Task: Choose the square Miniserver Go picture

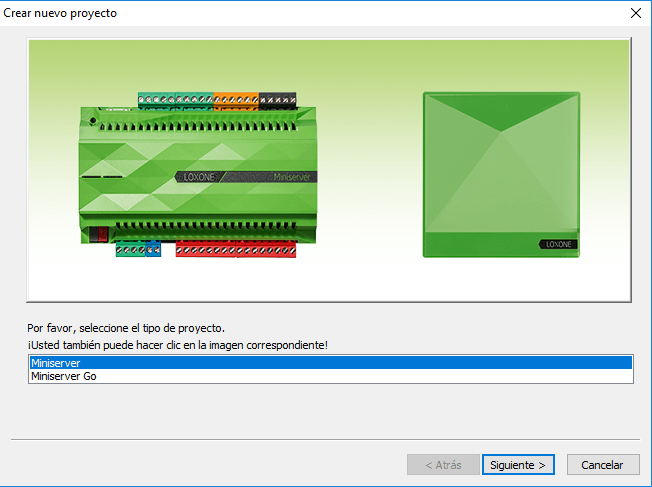Action: [x=500, y=175]
